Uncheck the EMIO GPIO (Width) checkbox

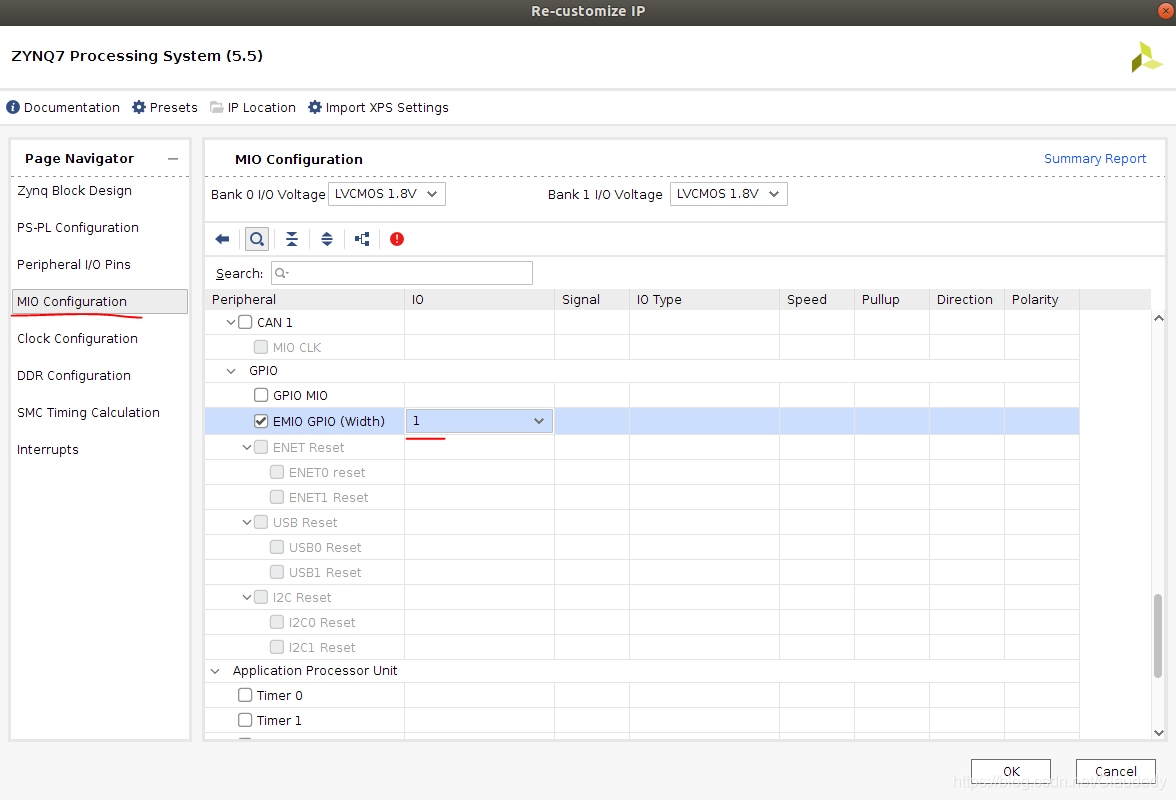pyautogui.click(x=261, y=421)
